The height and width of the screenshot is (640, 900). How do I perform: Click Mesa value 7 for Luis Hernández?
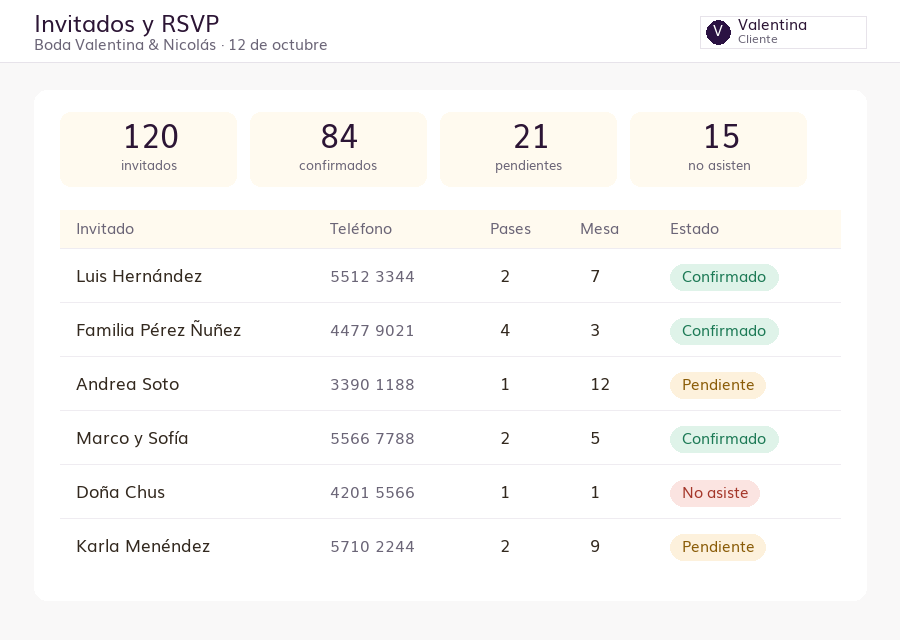[x=595, y=277]
